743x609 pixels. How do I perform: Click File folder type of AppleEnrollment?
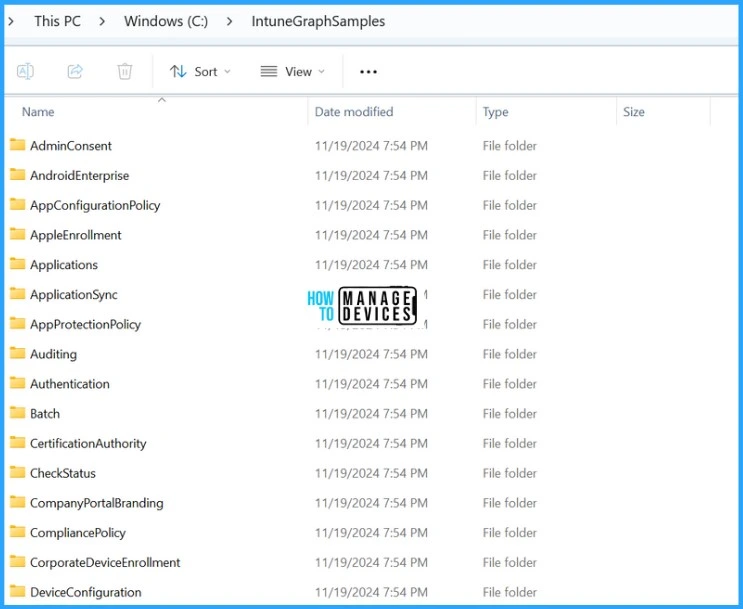point(509,236)
